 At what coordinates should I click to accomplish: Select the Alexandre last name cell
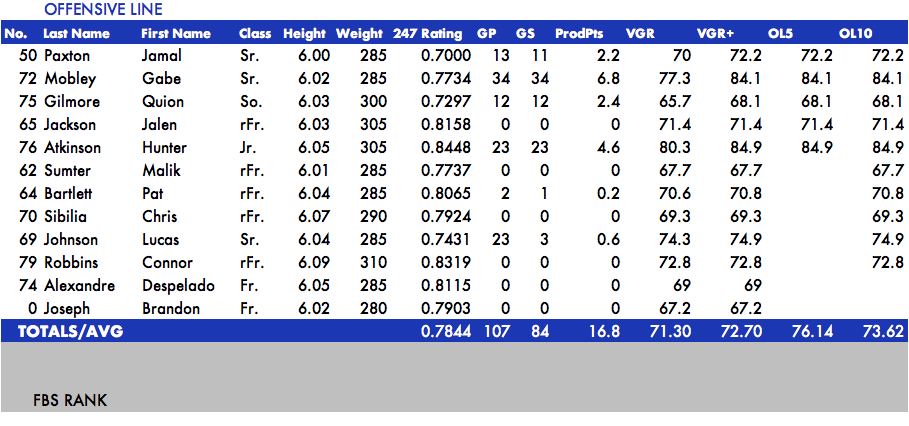pyautogui.click(x=79, y=286)
